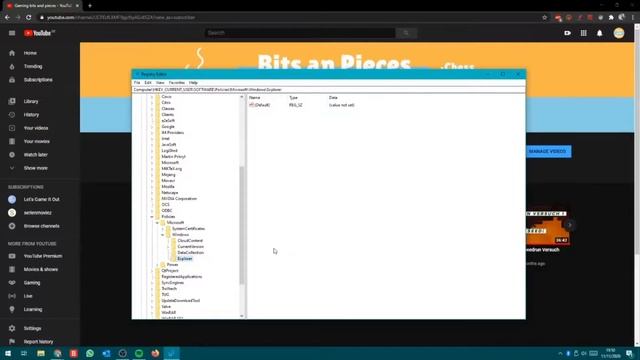Expand the Google registry key

pyautogui.click(x=152, y=127)
